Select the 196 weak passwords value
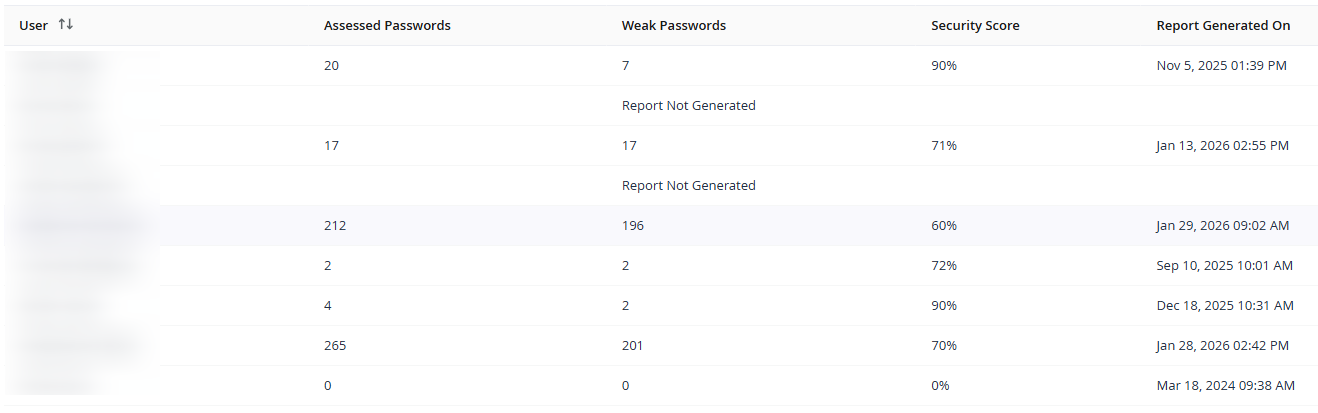 [633, 225]
